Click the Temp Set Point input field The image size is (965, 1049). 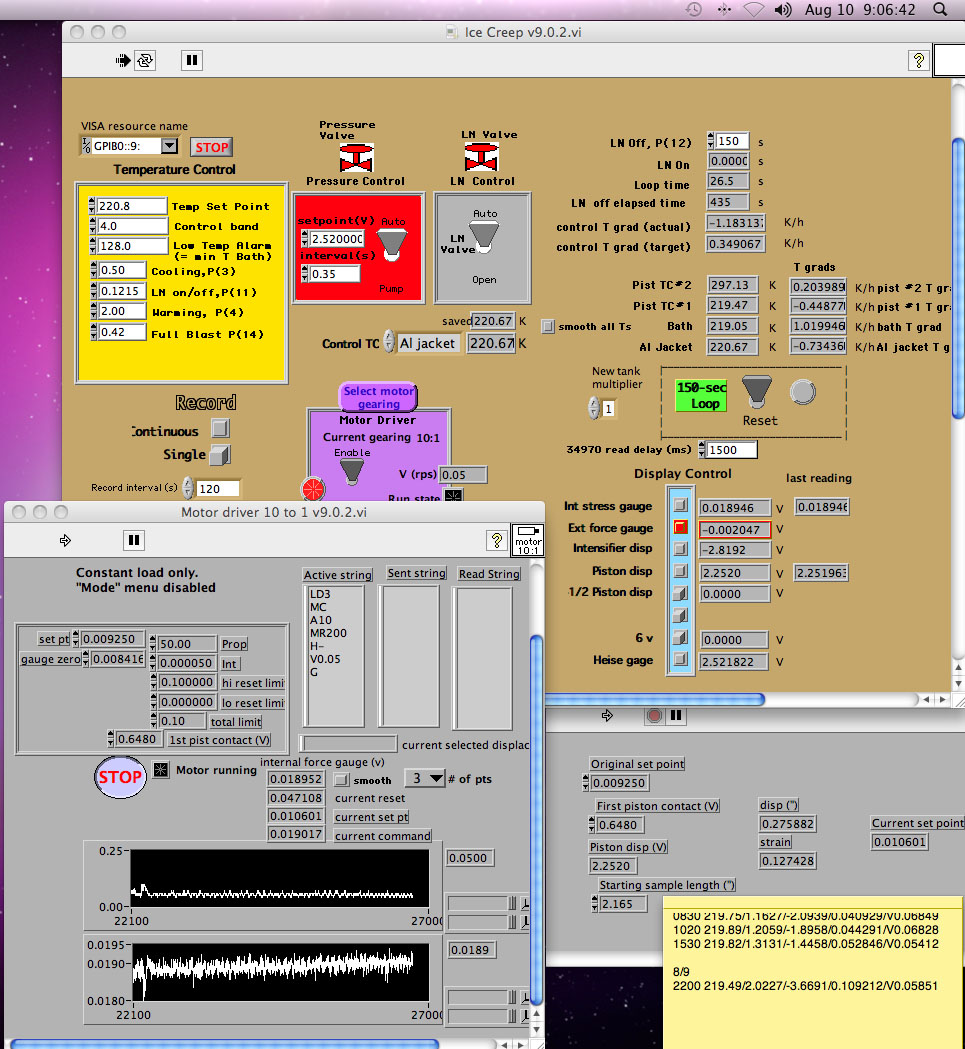tap(131, 206)
